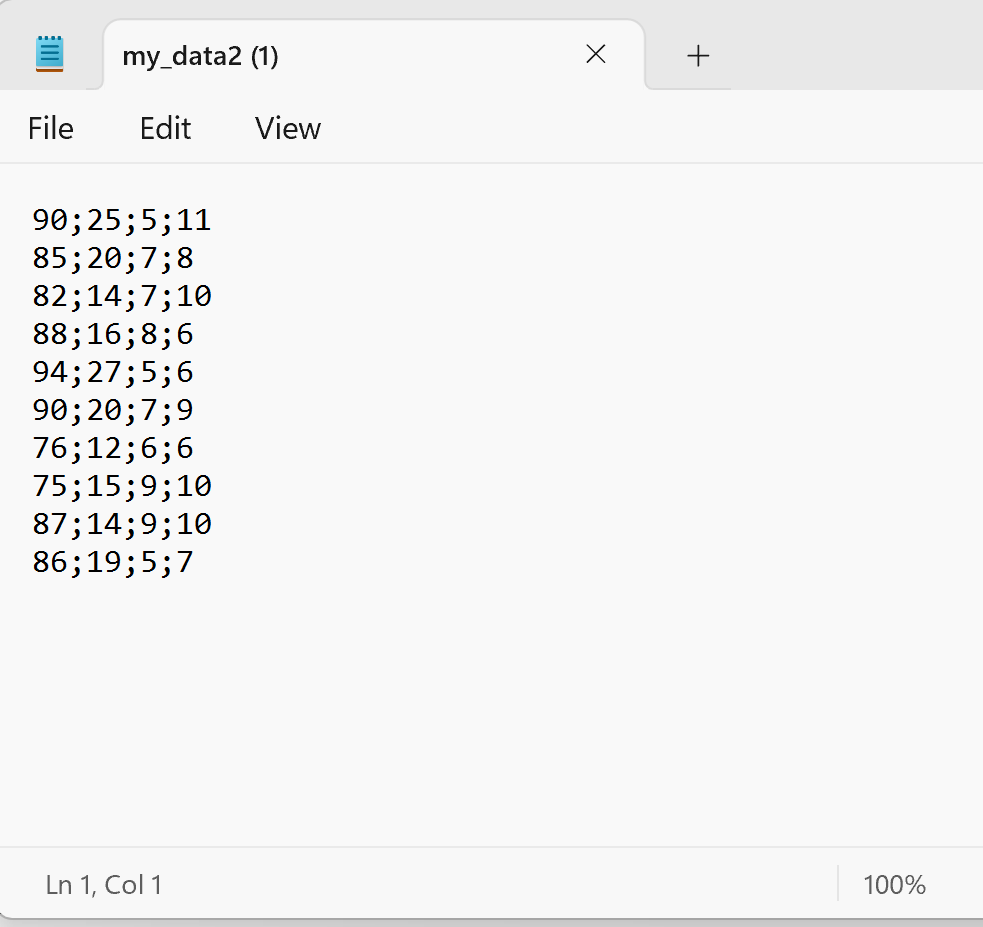
Task: Click the Ln 1, Col 1 status indicator
Action: click(104, 884)
